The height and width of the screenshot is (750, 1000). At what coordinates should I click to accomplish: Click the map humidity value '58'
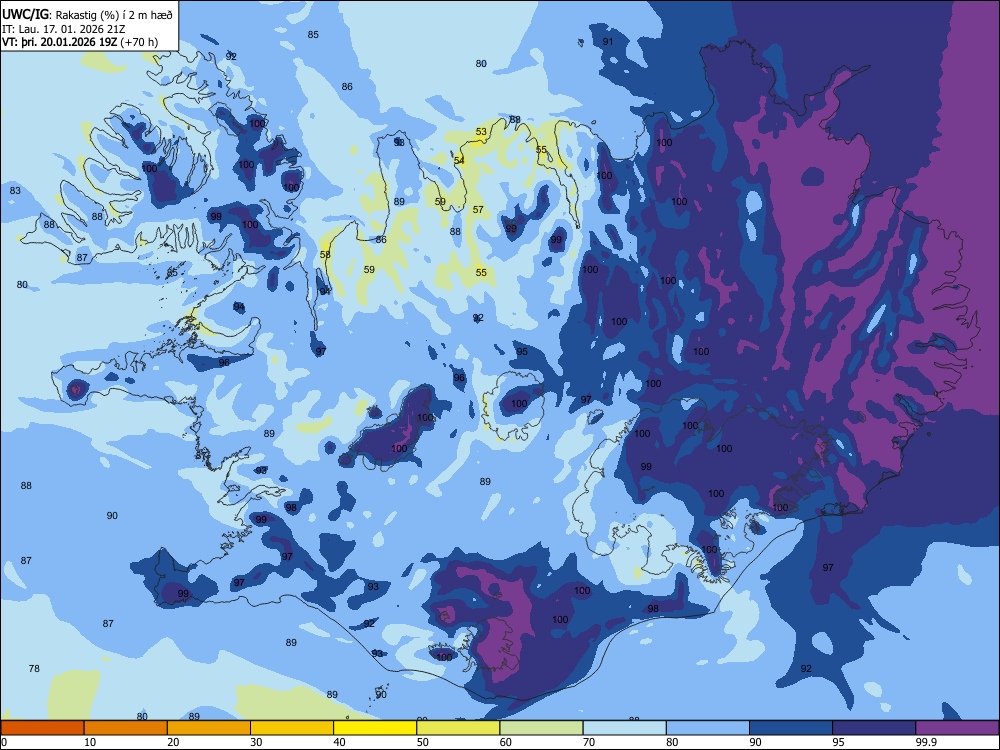[x=325, y=254]
